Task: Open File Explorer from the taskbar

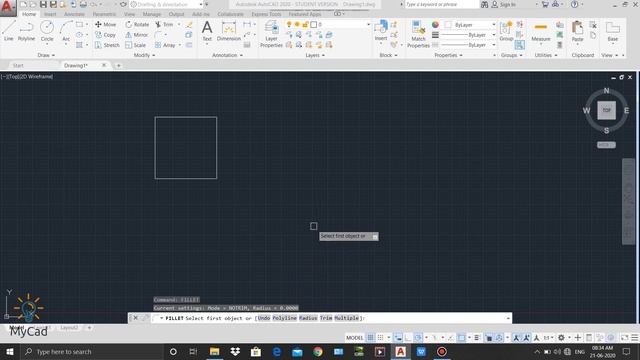Action: (x=214, y=351)
